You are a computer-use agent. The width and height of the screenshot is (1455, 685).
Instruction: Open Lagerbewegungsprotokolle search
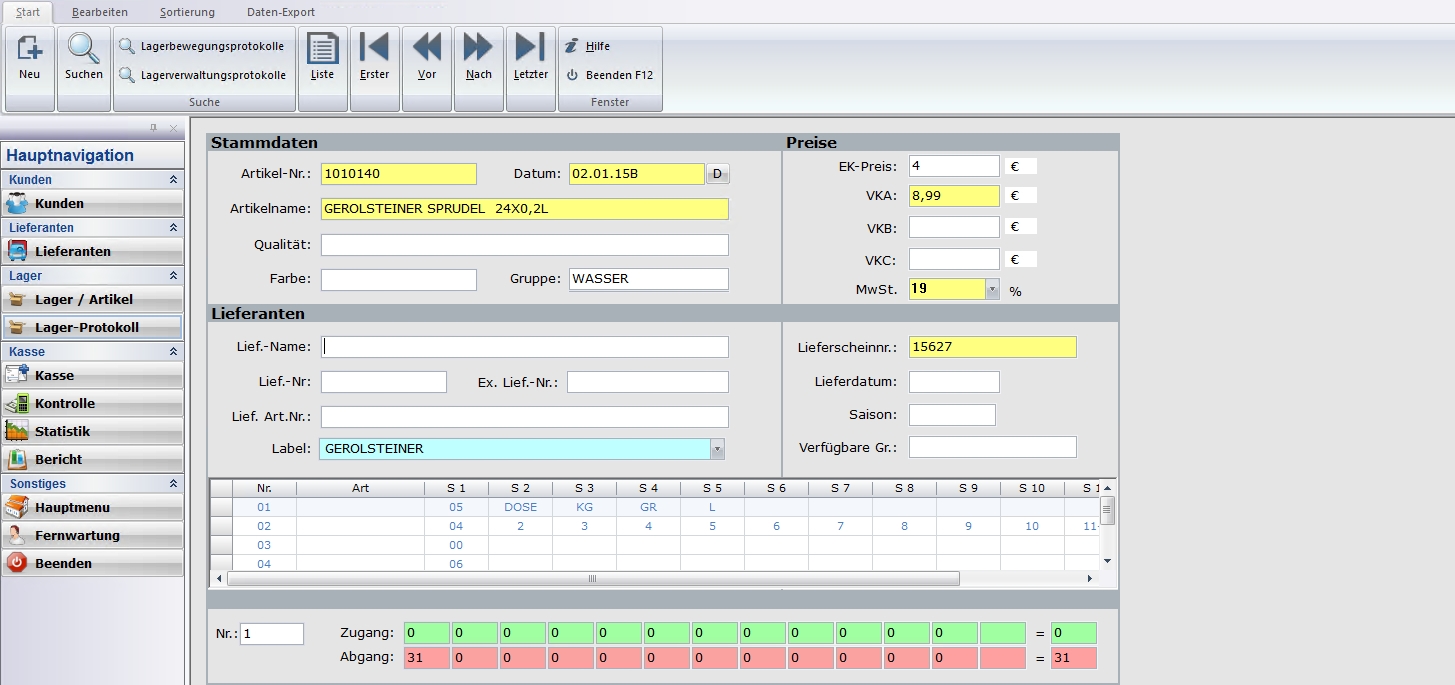[x=202, y=46]
